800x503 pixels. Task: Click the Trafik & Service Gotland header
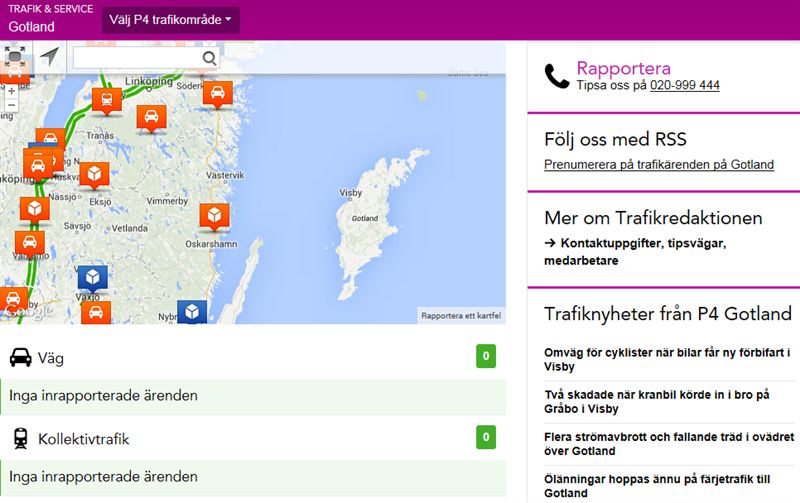[47, 19]
